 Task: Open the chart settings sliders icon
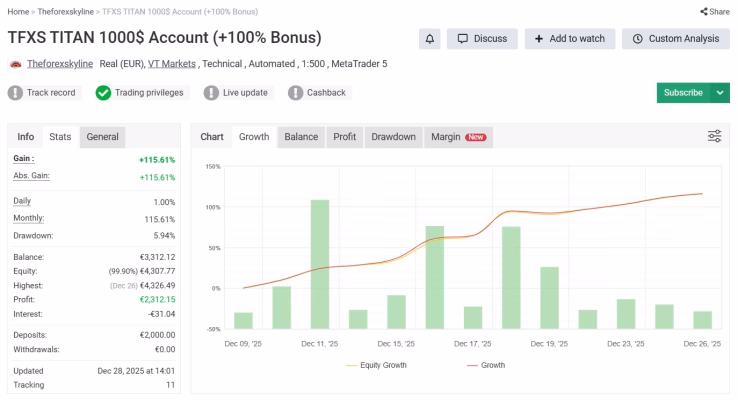[714, 137]
